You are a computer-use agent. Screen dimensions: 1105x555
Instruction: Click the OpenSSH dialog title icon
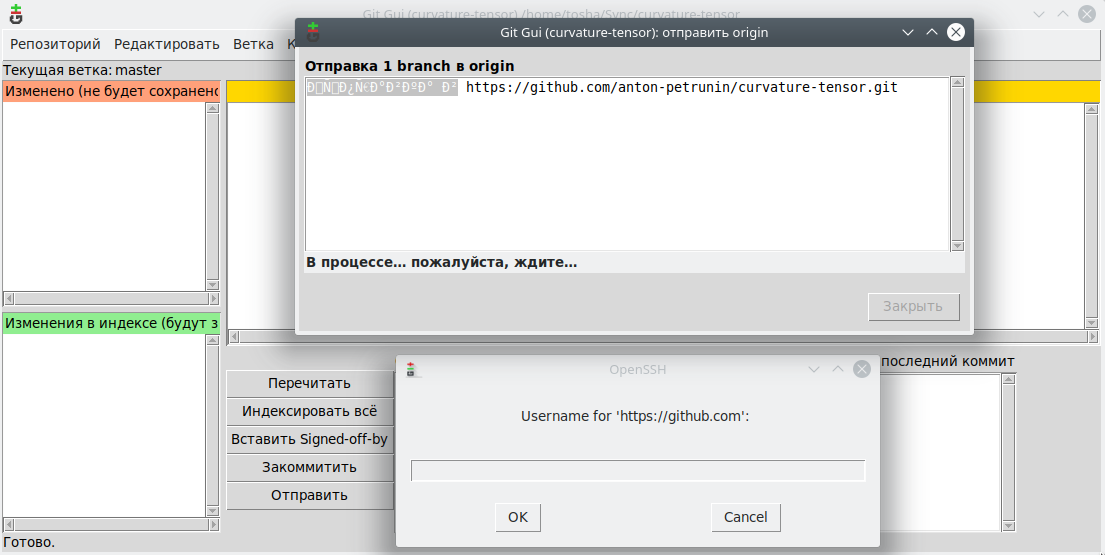[412, 370]
